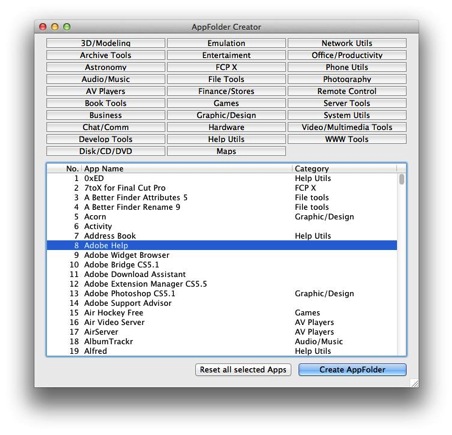Image resolution: width=452 pixels, height=435 pixels.
Task: Click the Create AppFolder button
Action: pos(352,369)
